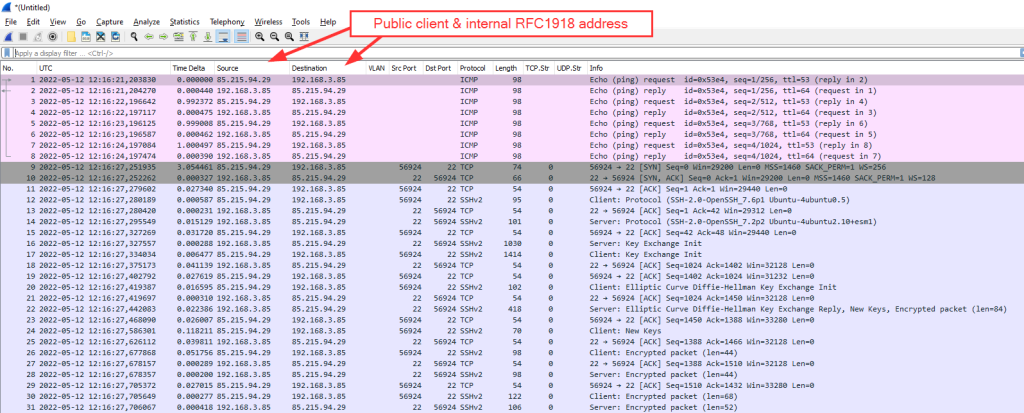Open the Capture menu
Screen dimensions: 1024x413
click(109, 22)
